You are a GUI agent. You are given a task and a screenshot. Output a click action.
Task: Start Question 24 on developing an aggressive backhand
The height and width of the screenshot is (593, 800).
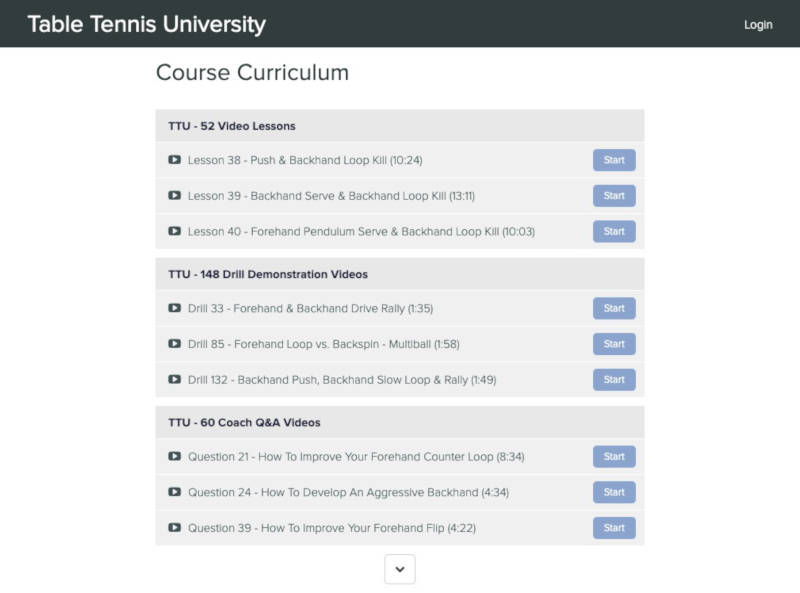[x=614, y=492]
